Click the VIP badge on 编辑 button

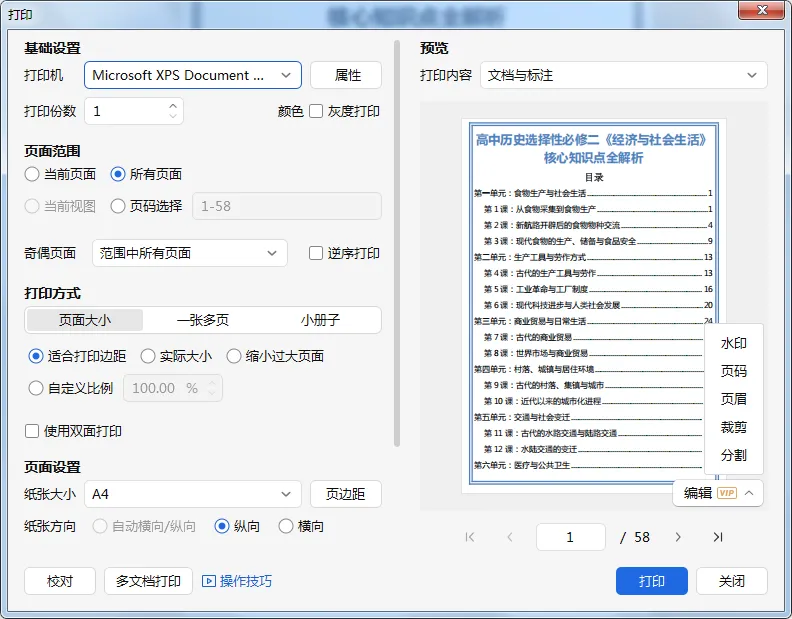[727, 493]
